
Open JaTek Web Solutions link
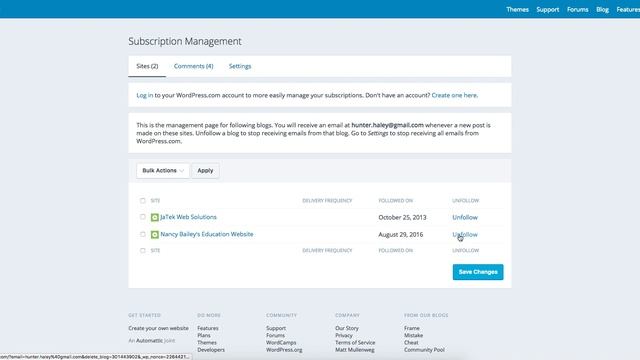(188, 217)
